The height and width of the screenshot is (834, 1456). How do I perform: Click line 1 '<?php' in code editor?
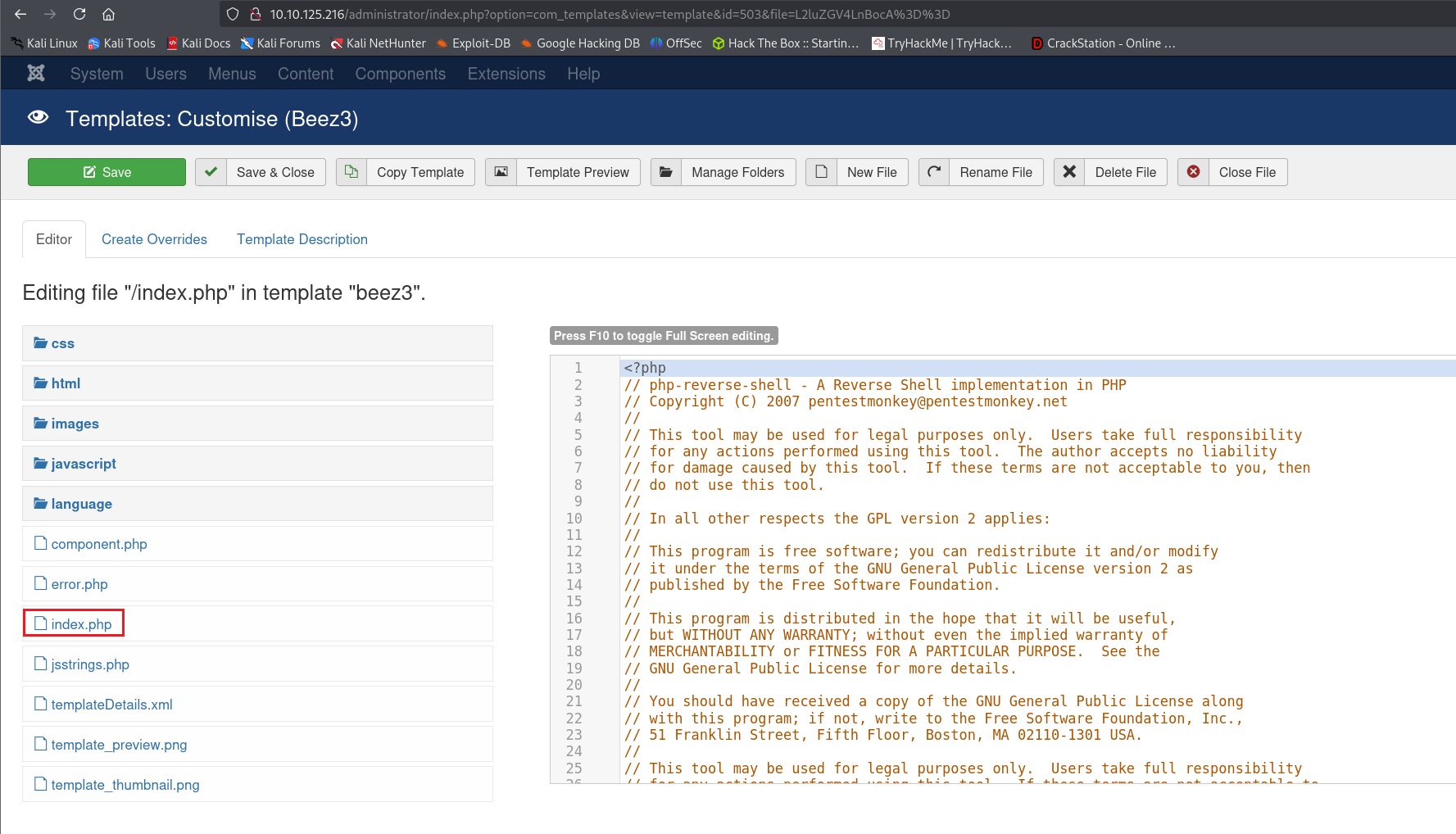tap(645, 368)
